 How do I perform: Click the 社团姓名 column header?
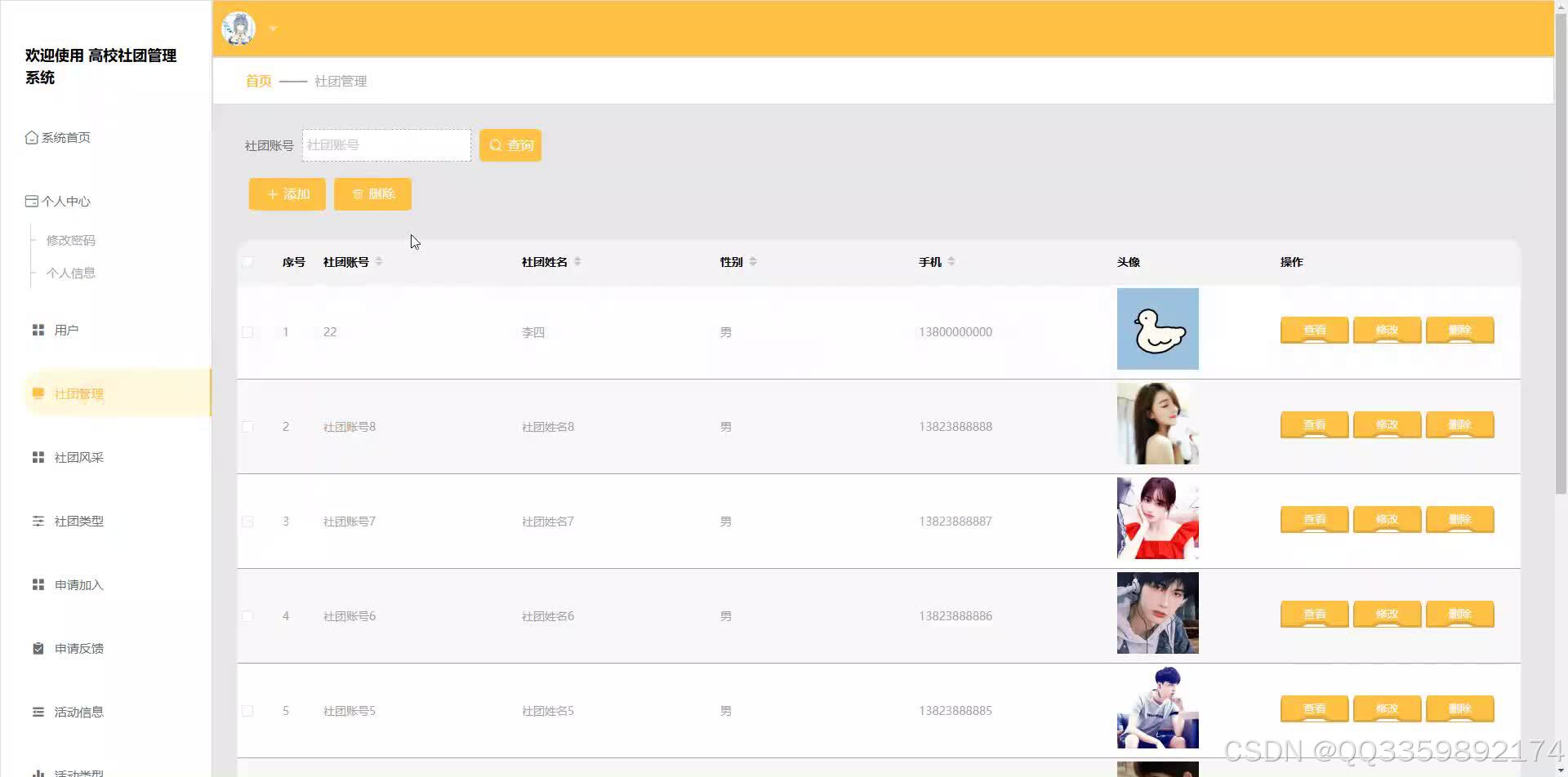pos(545,262)
